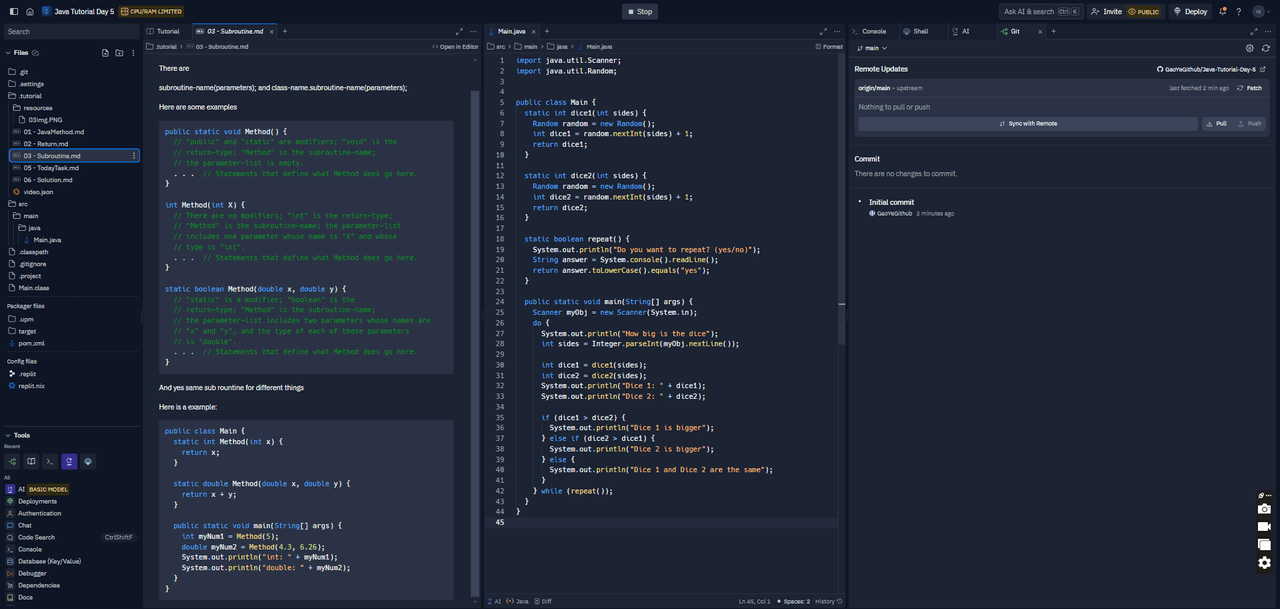This screenshot has width=1280, height=609.
Task: Collapse the Tools section
Action: click(x=8, y=435)
